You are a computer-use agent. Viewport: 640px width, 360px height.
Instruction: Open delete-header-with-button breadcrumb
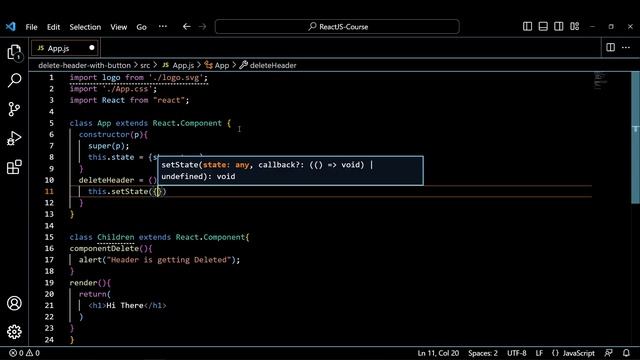coord(84,65)
